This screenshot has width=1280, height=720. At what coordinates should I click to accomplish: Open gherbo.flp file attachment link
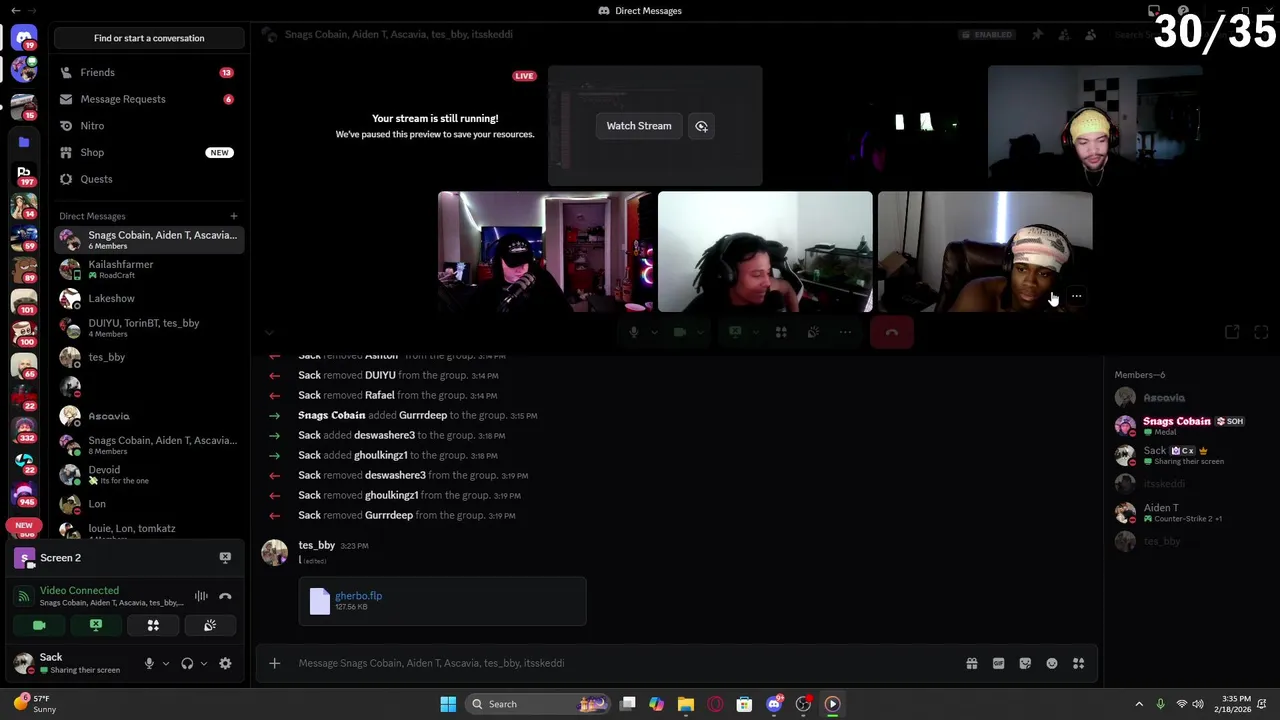click(x=358, y=596)
